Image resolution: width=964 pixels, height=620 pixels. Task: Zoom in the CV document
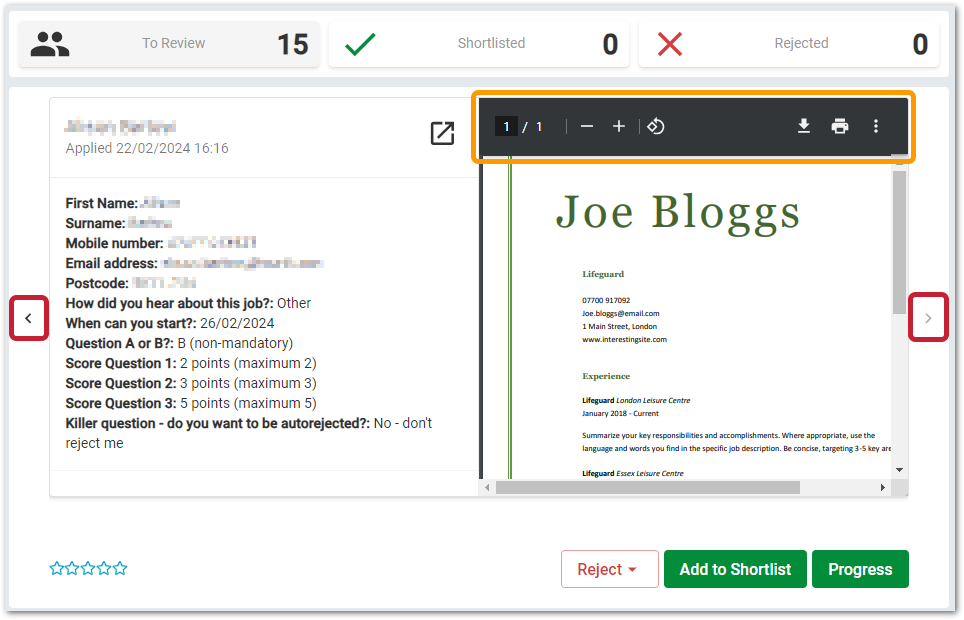pos(619,126)
